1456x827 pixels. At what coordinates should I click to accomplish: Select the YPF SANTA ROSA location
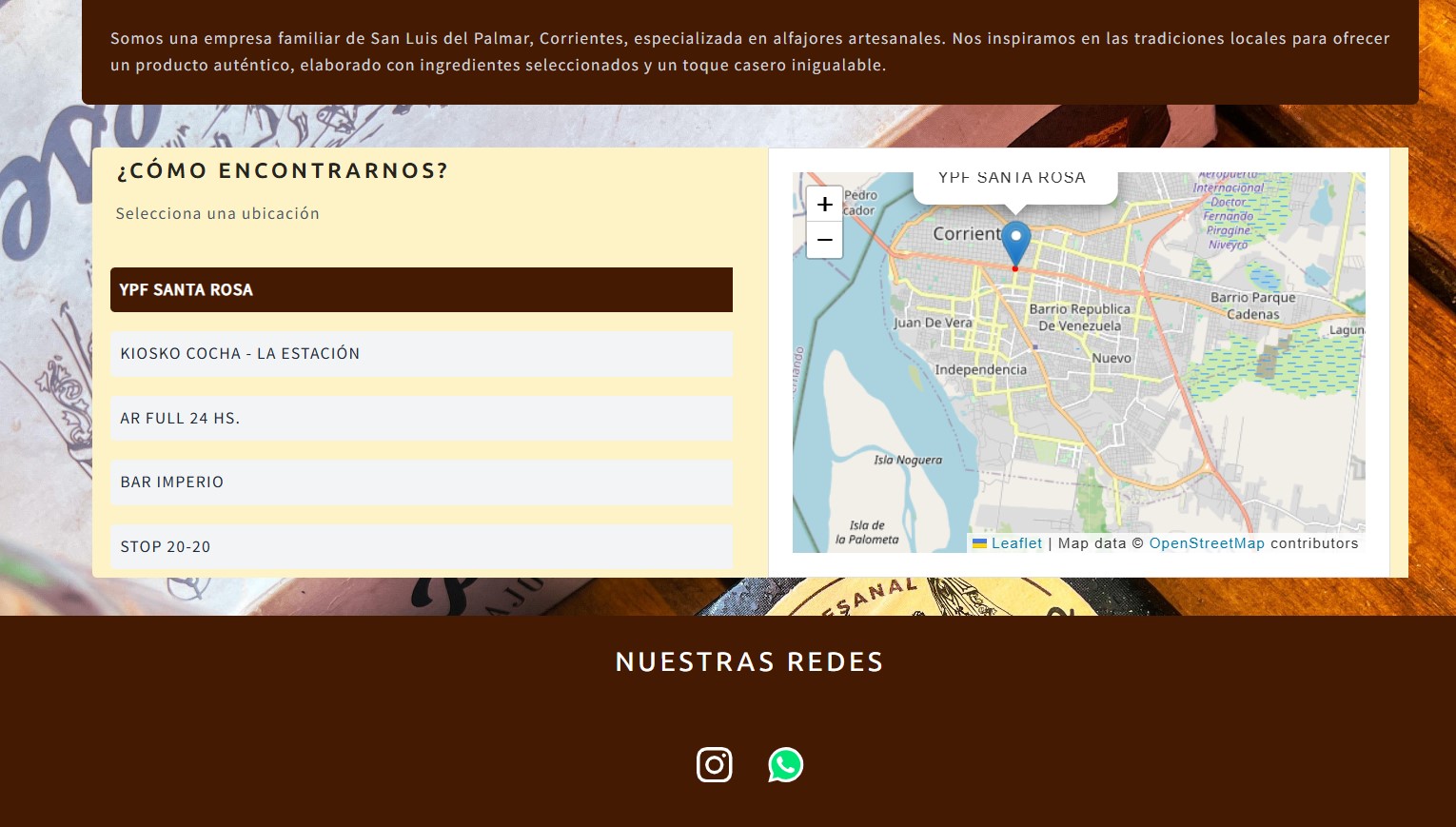[421, 290]
